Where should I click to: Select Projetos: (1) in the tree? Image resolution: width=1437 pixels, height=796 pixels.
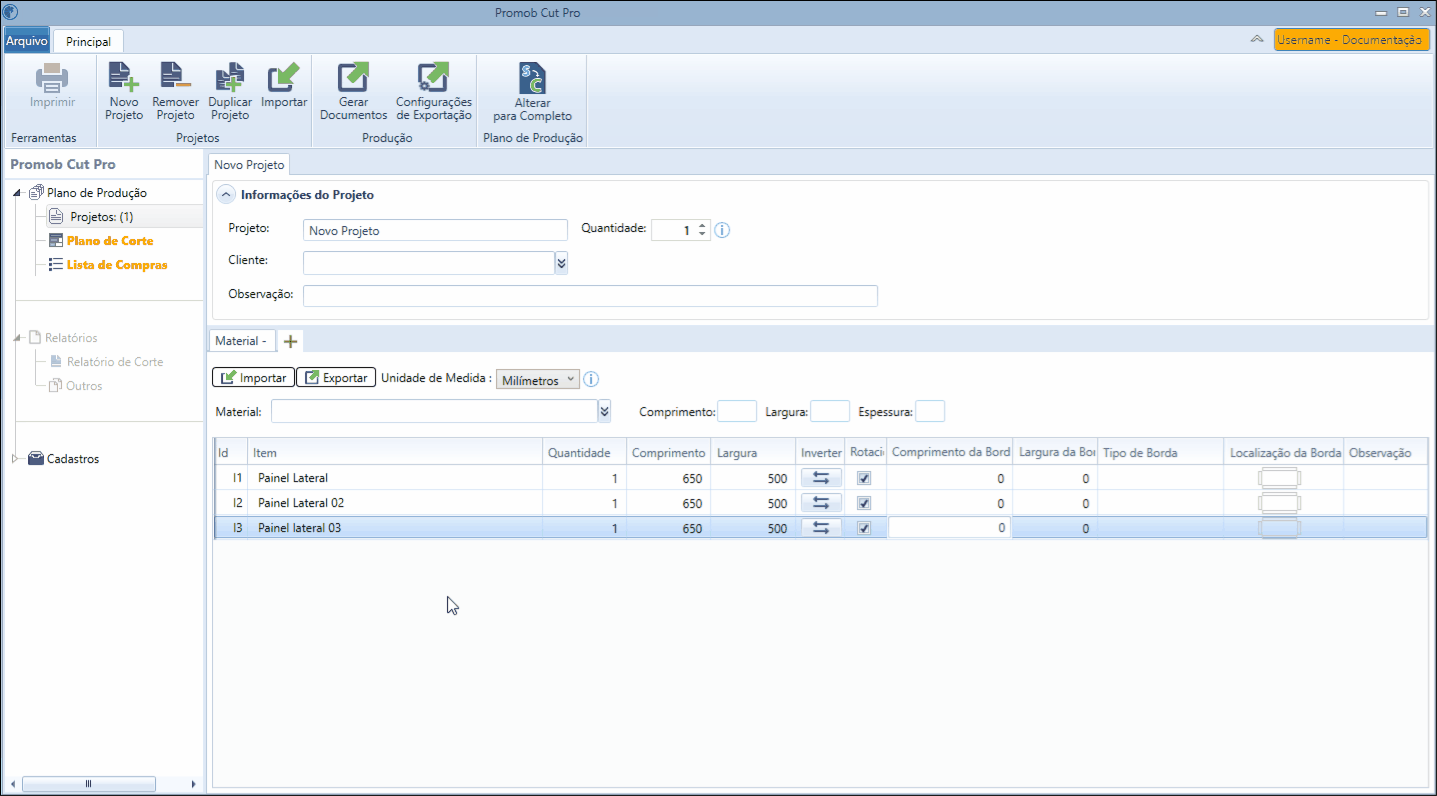tap(101, 217)
